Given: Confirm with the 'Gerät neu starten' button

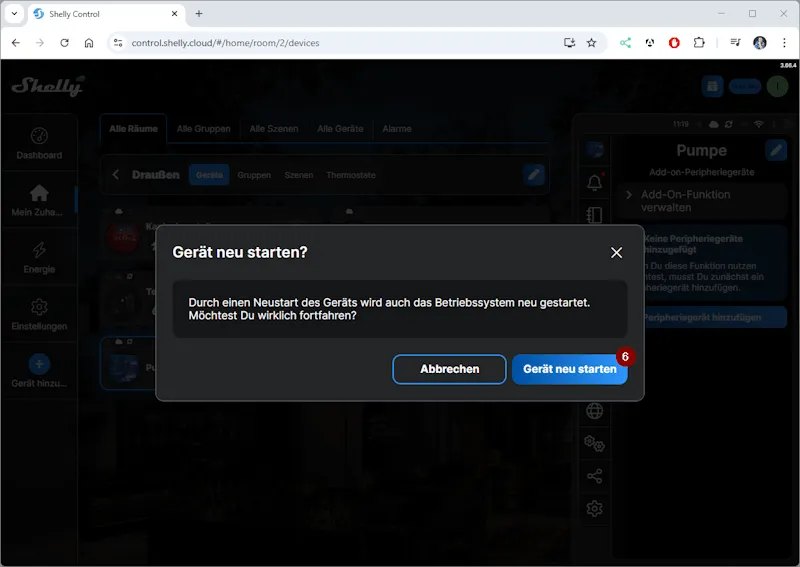Looking at the screenshot, I should point(569,369).
